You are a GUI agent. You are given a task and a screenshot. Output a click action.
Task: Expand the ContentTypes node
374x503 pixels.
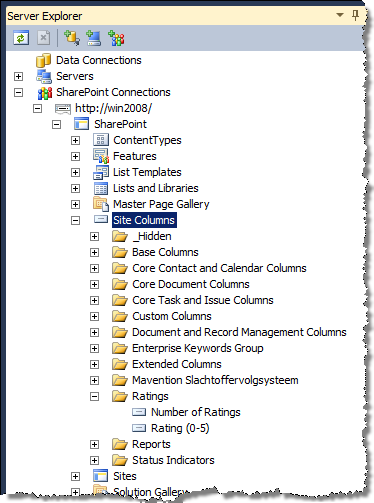click(x=75, y=140)
